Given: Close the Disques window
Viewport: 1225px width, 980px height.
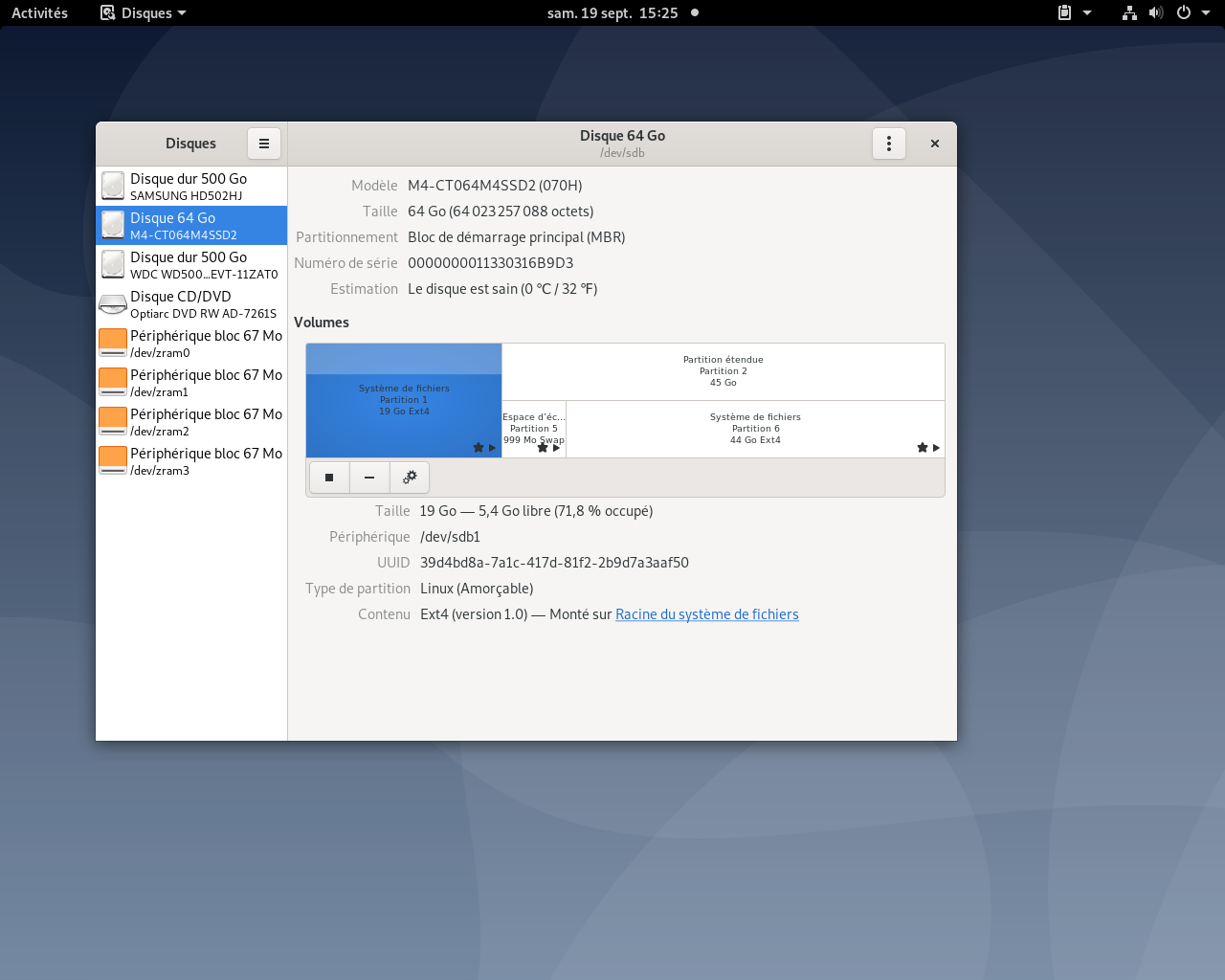Looking at the screenshot, I should (x=935, y=144).
